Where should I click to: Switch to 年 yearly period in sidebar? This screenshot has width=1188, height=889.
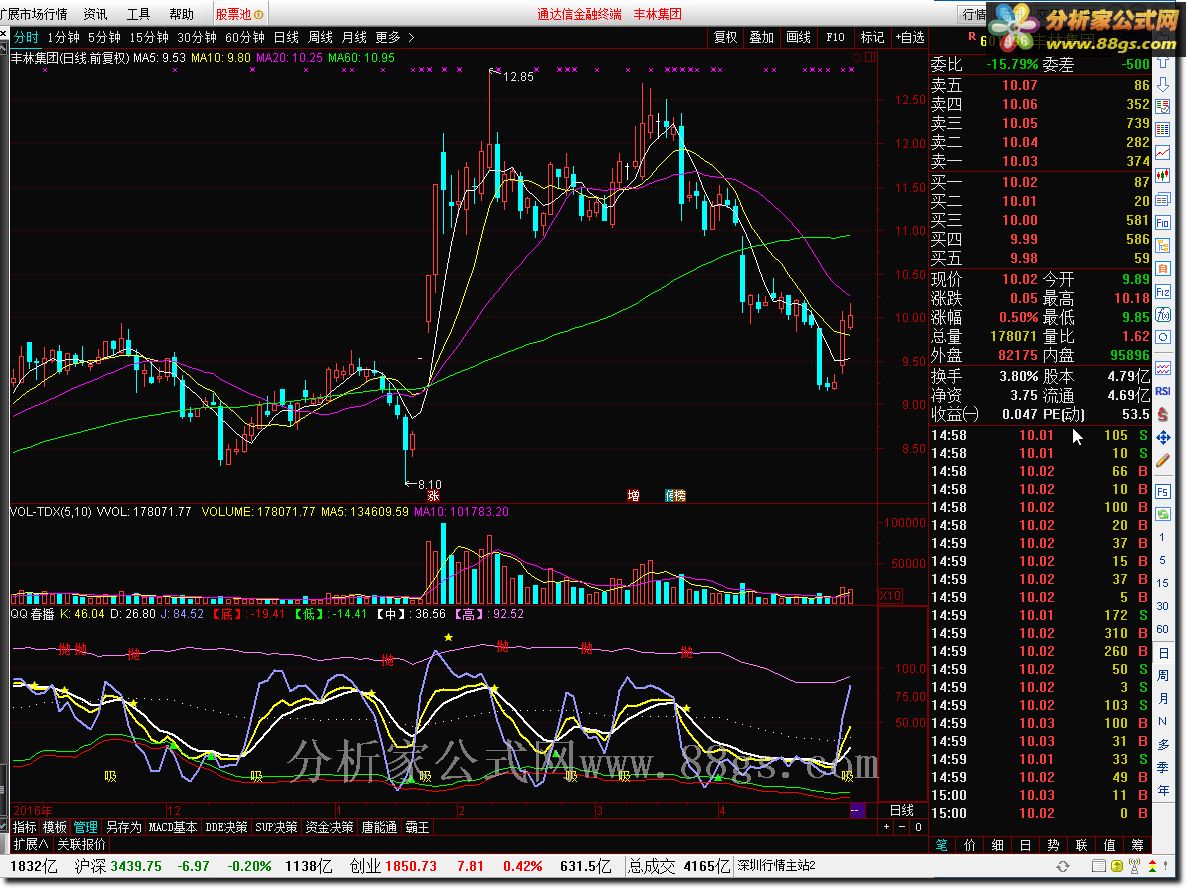click(x=1162, y=790)
